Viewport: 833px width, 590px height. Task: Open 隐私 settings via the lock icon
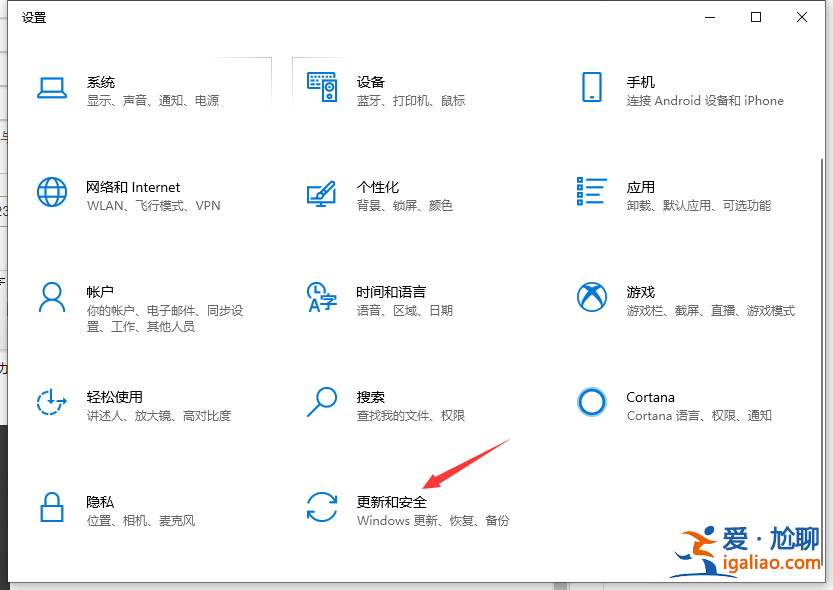52,508
